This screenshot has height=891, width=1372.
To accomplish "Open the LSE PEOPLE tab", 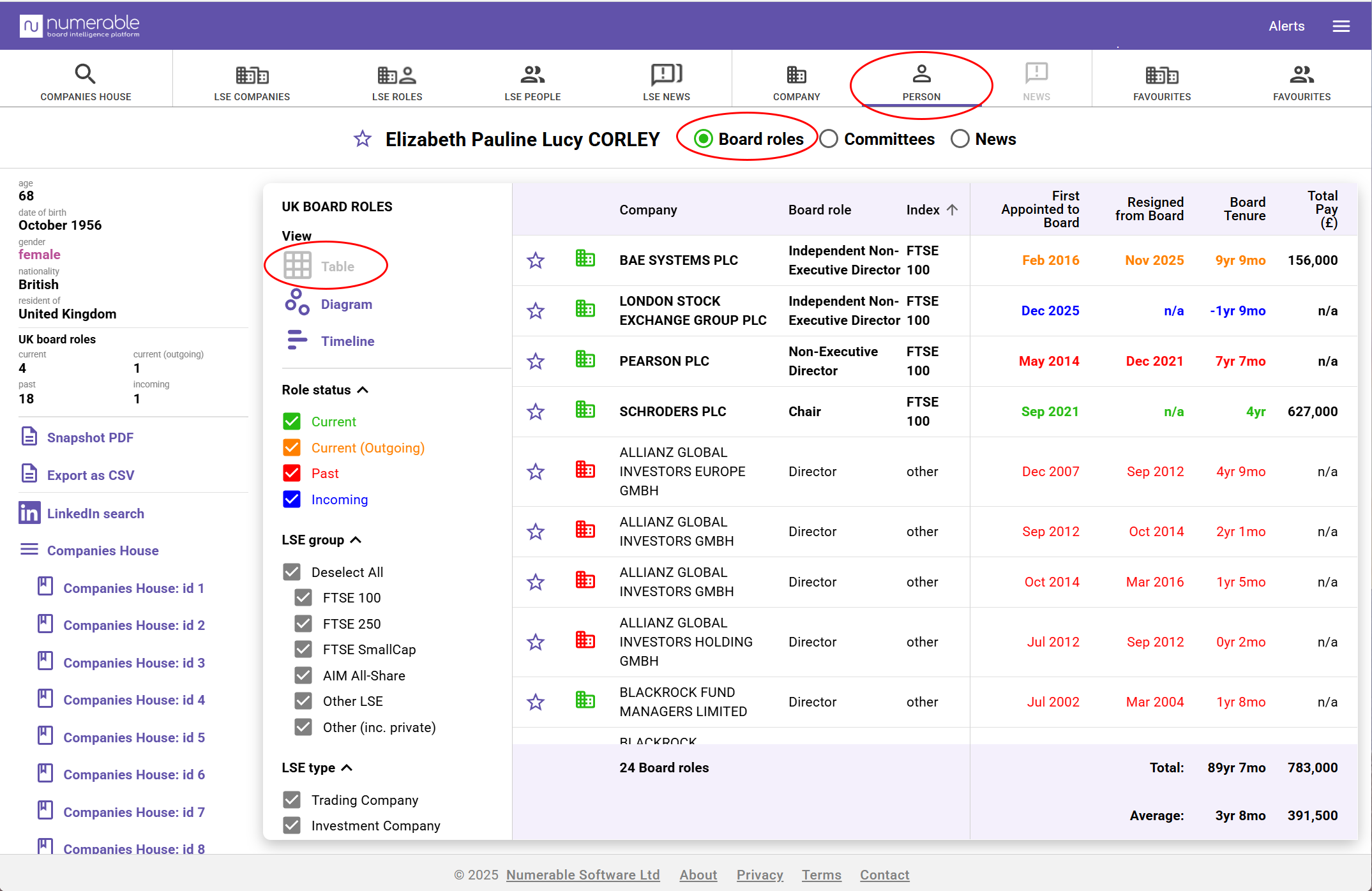I will tap(532, 82).
